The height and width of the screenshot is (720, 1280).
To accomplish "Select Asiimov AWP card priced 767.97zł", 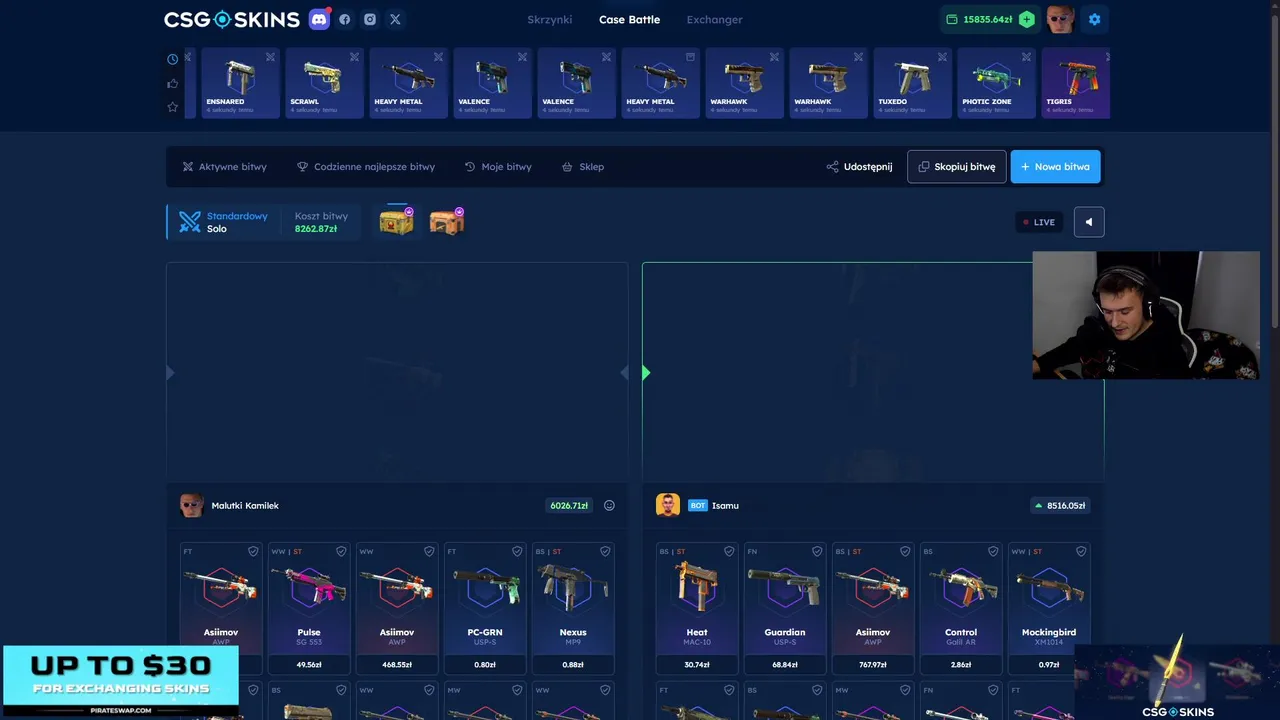I will click(873, 608).
